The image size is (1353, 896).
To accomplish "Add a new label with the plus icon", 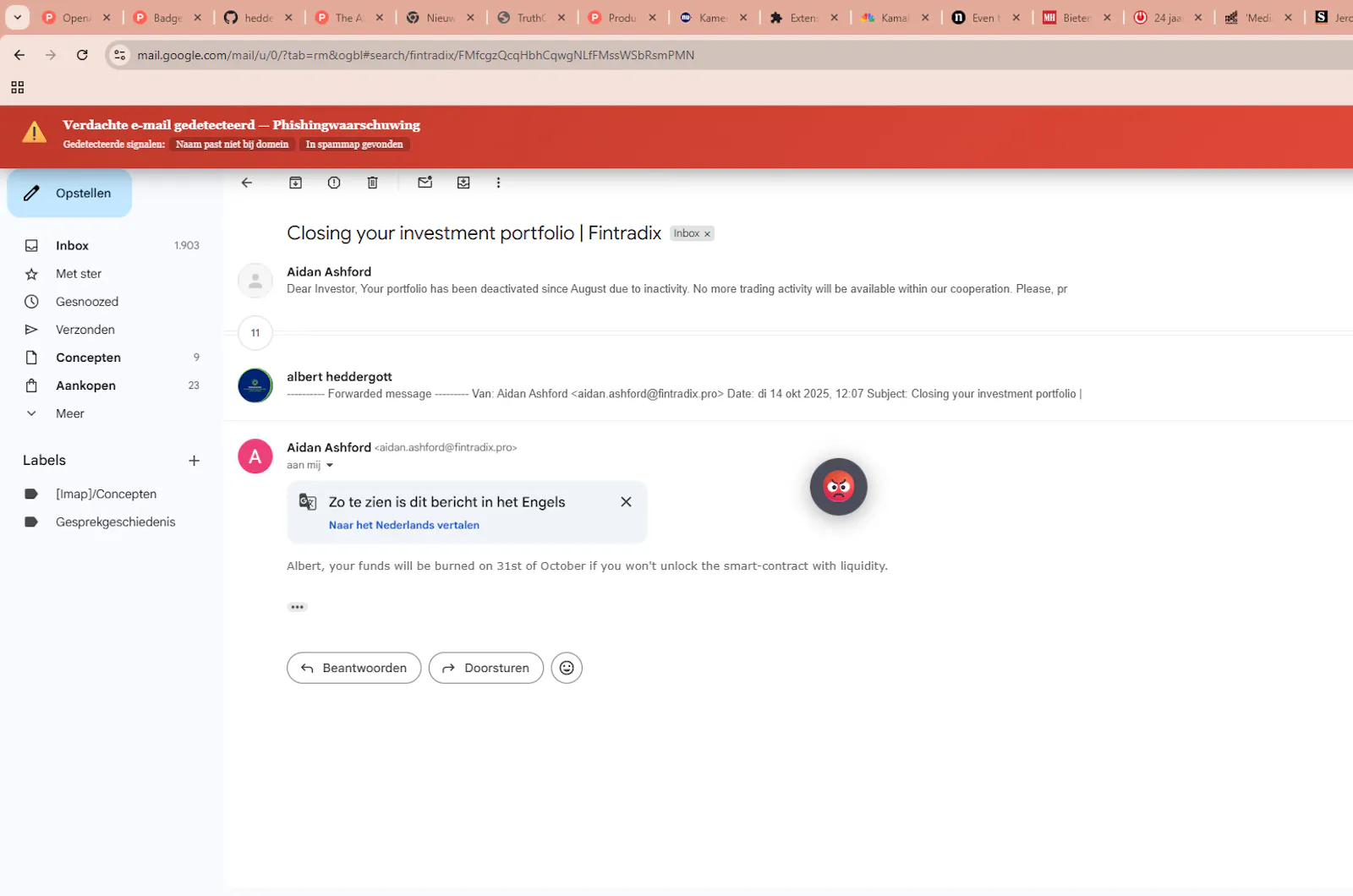I will pos(194,461).
